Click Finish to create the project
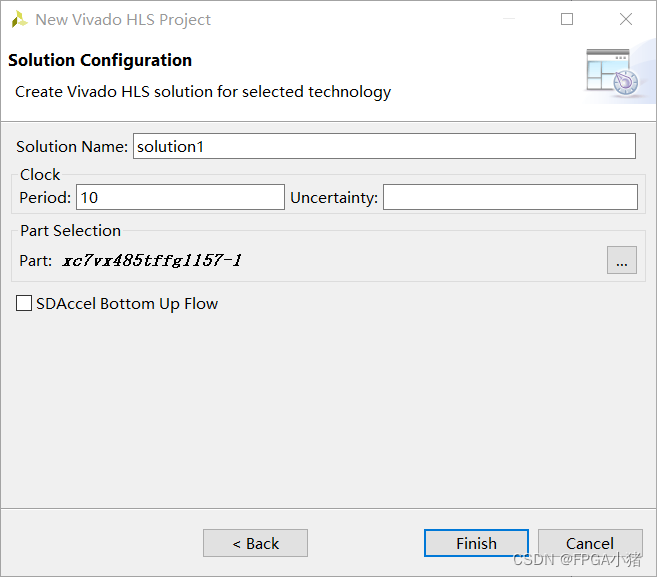The image size is (657, 577). click(x=476, y=543)
